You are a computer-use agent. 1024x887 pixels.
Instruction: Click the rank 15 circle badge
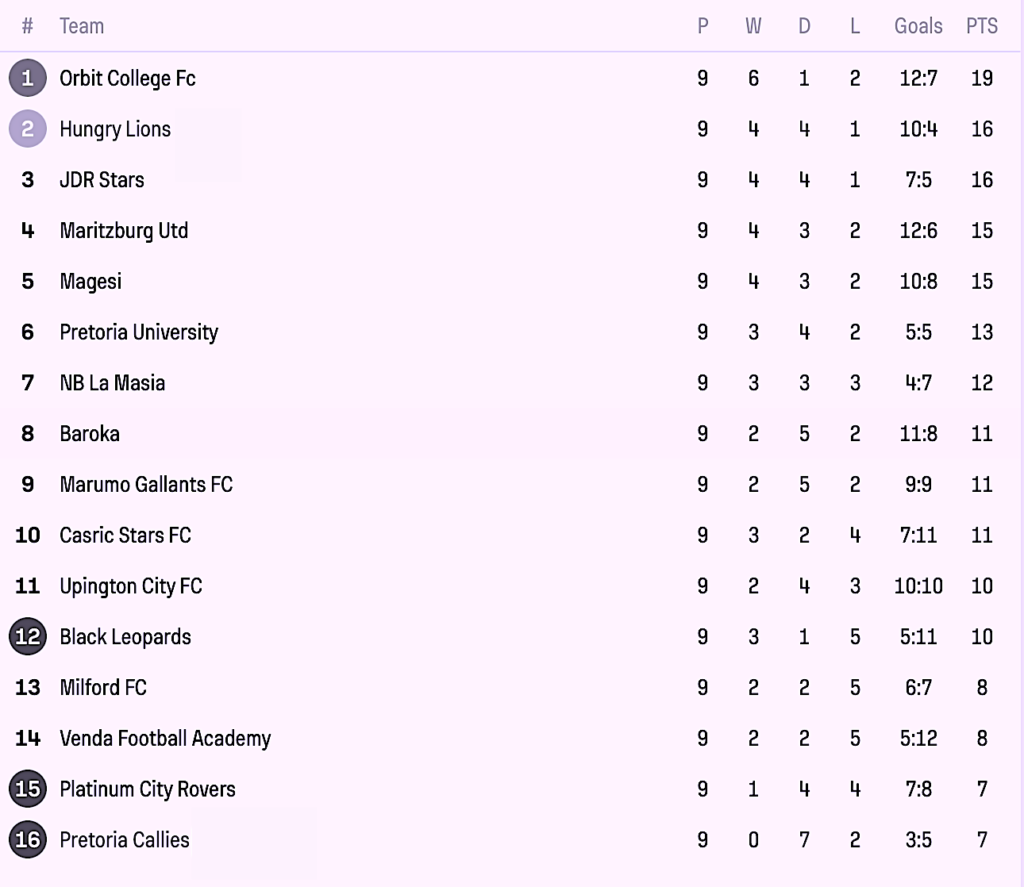(x=27, y=789)
